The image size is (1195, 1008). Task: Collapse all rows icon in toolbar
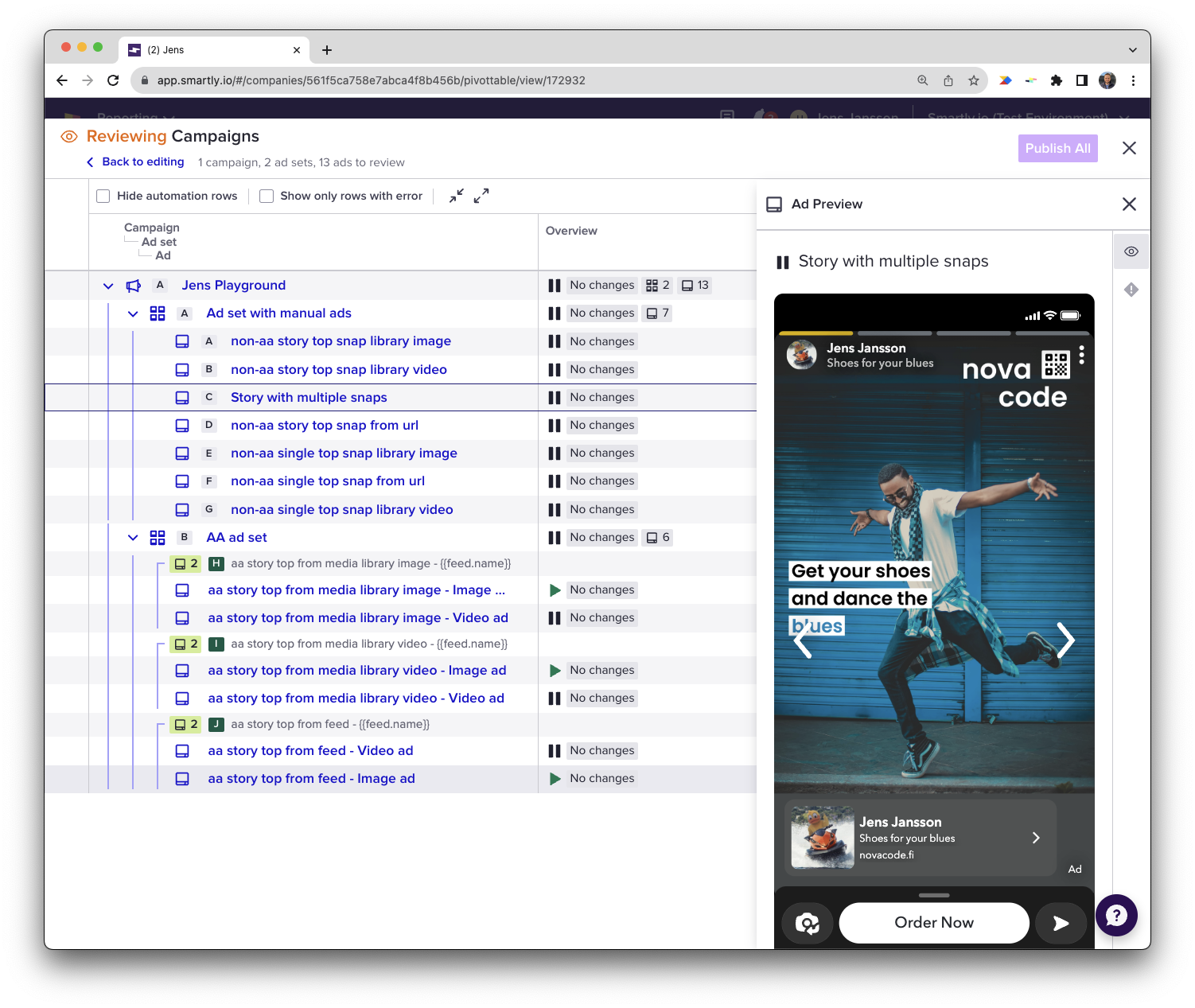tap(456, 196)
